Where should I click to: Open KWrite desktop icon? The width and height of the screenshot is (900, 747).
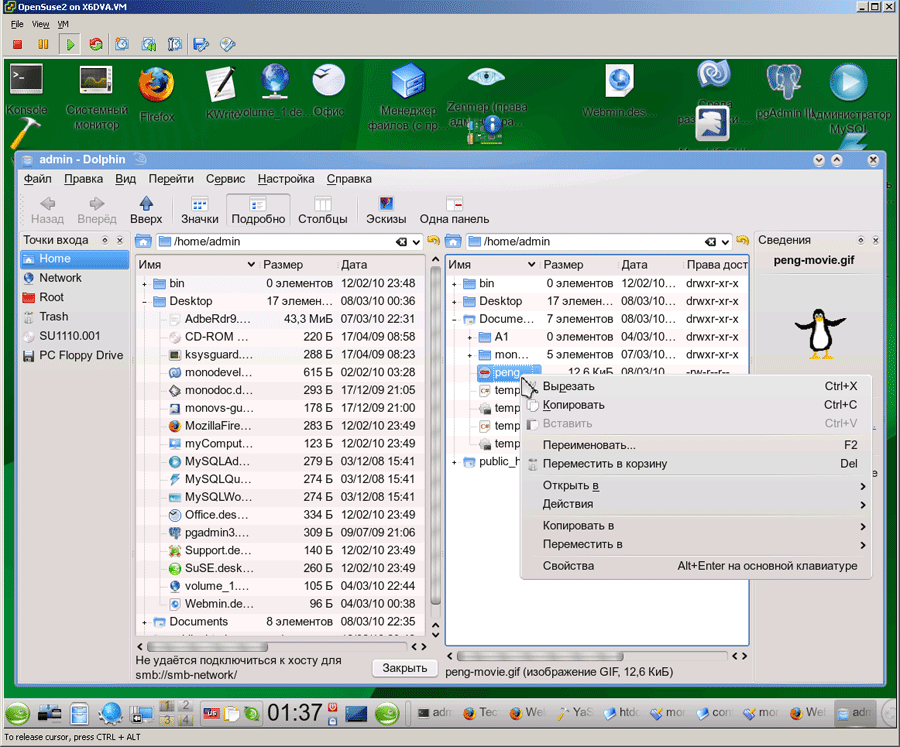222,92
